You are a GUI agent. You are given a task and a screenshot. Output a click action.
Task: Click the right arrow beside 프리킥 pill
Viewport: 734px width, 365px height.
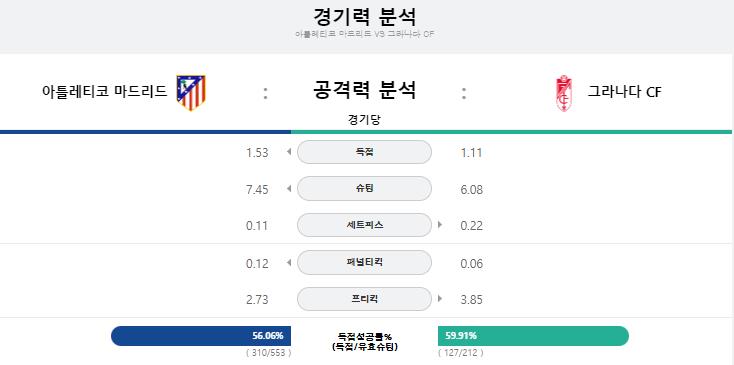coord(440,298)
